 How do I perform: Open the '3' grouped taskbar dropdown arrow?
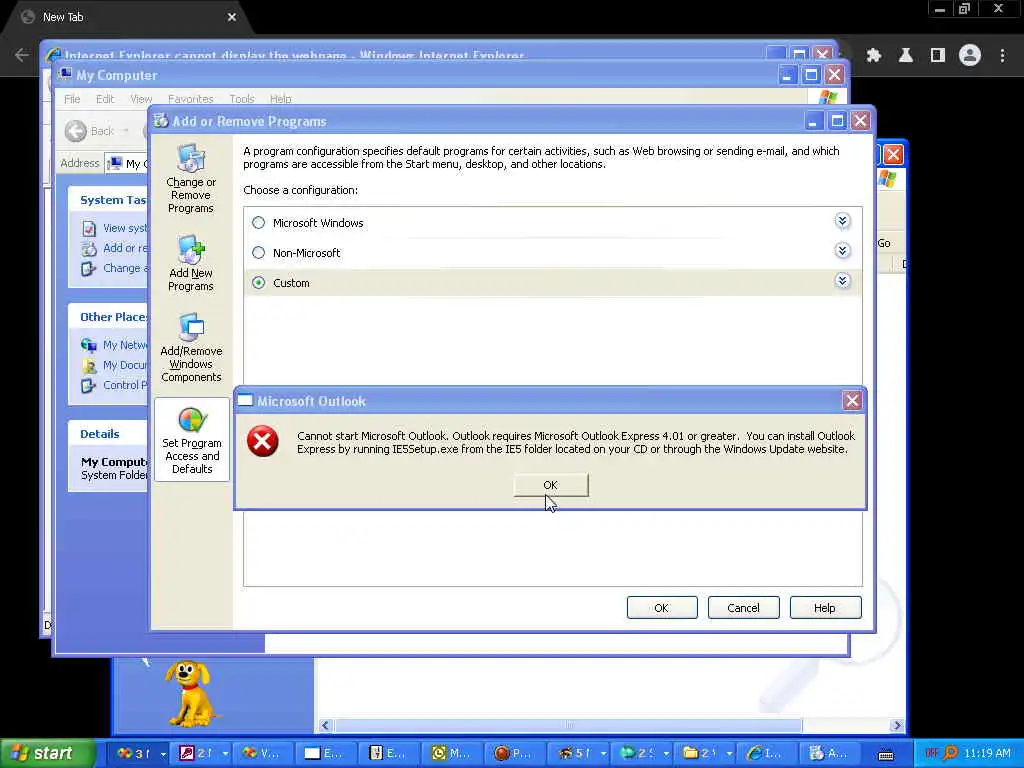163,754
